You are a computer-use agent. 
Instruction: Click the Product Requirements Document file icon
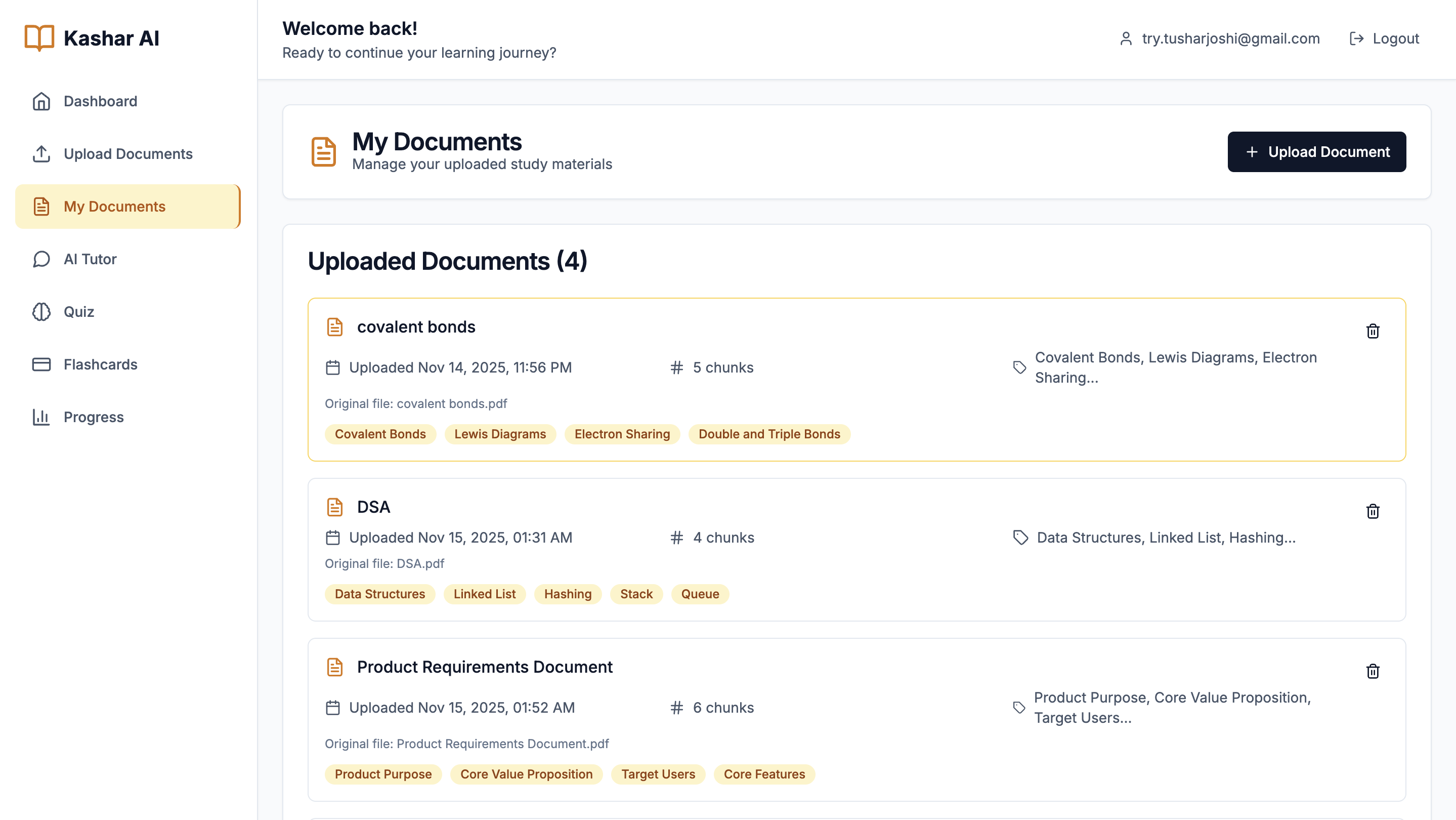pos(334,667)
